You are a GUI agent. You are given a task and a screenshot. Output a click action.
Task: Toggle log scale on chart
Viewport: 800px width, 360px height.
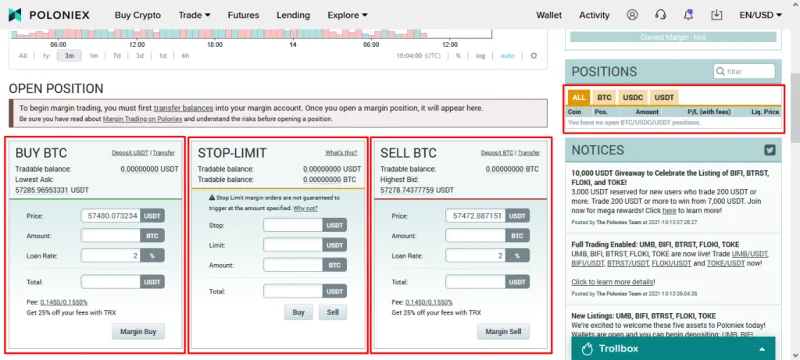(x=481, y=56)
